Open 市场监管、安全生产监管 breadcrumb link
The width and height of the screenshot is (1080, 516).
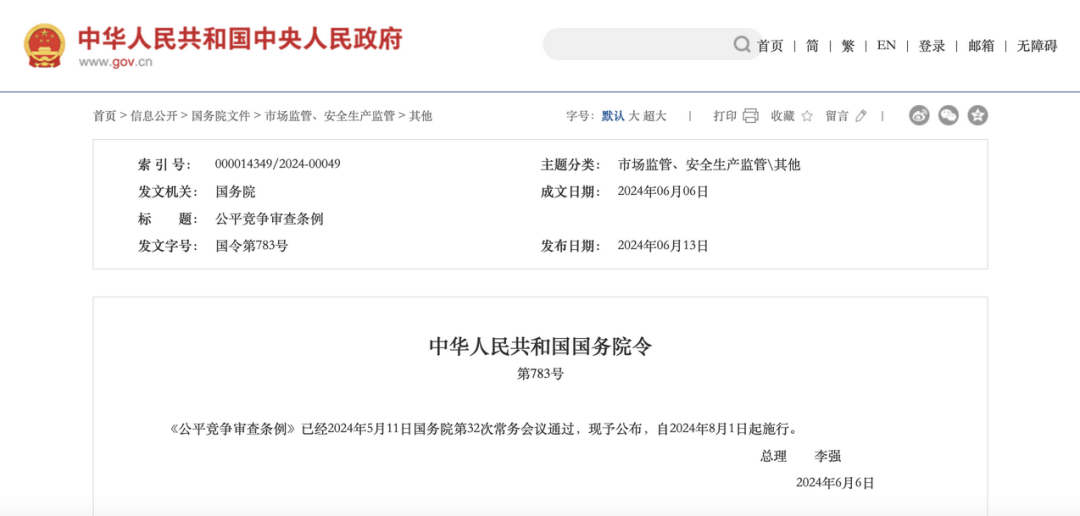coord(329,116)
